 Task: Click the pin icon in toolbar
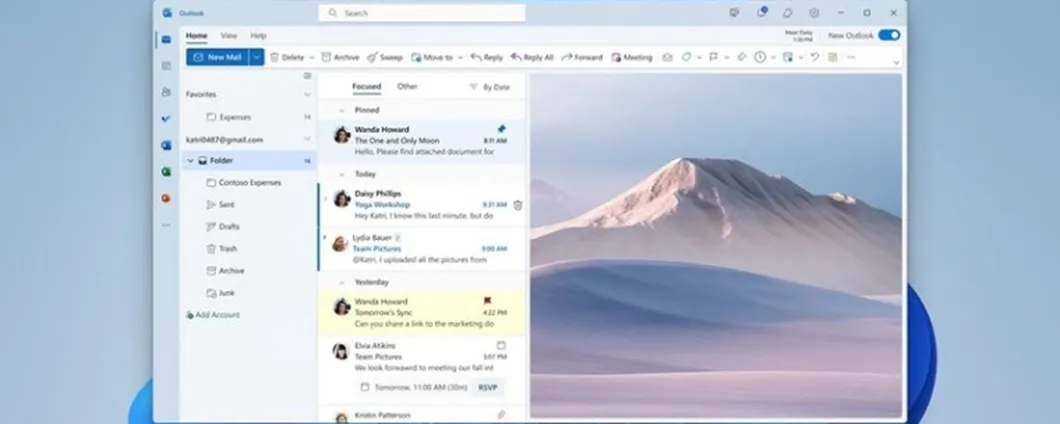pyautogui.click(x=742, y=57)
